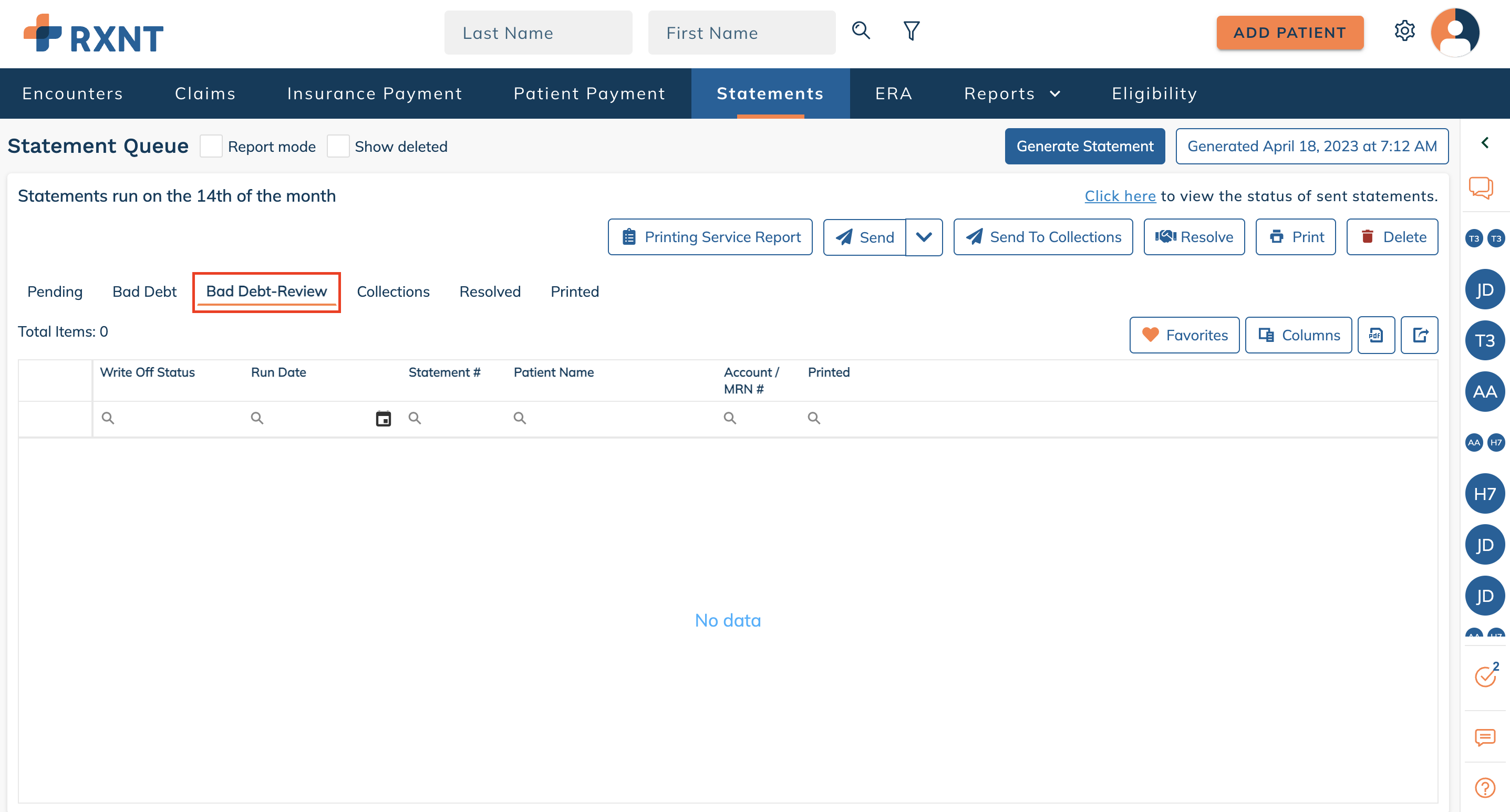Click the Statement # filter search icon
This screenshot has width=1510, height=812.
coord(415,418)
